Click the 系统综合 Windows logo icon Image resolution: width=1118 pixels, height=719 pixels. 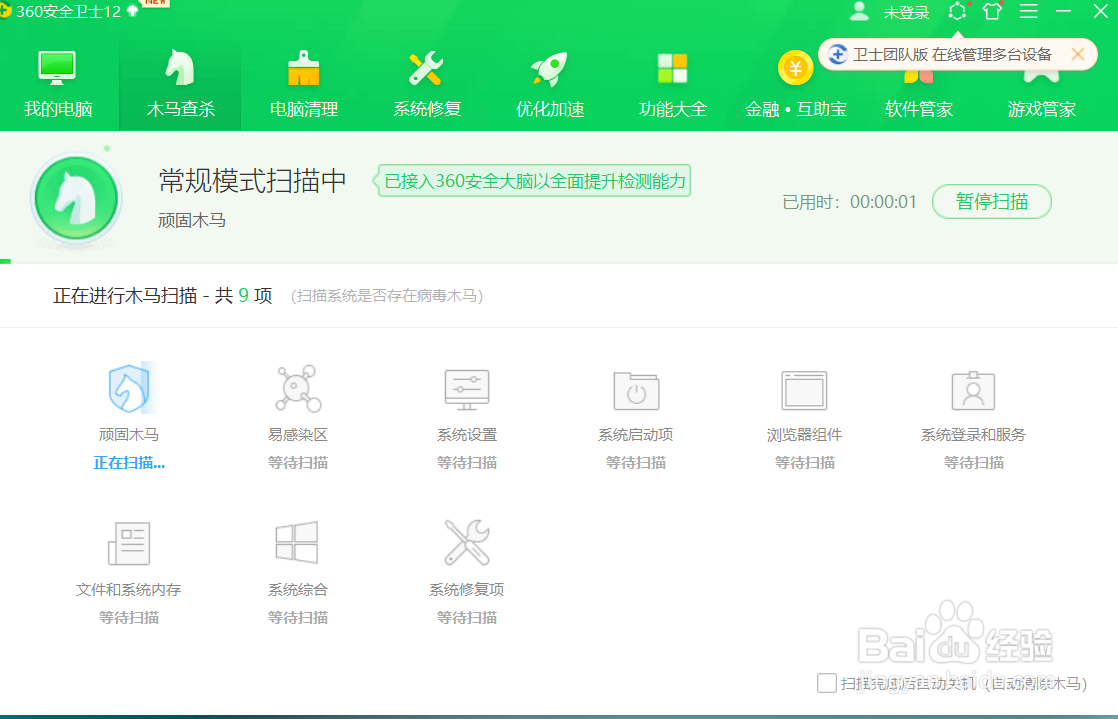coord(297,542)
